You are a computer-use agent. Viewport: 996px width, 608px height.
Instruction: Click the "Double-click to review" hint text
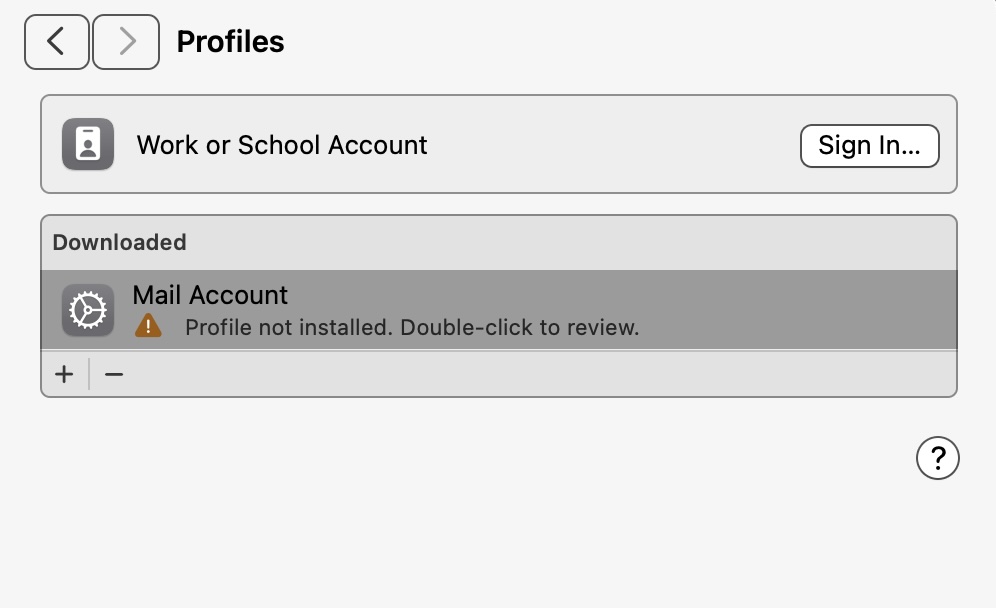pos(520,327)
